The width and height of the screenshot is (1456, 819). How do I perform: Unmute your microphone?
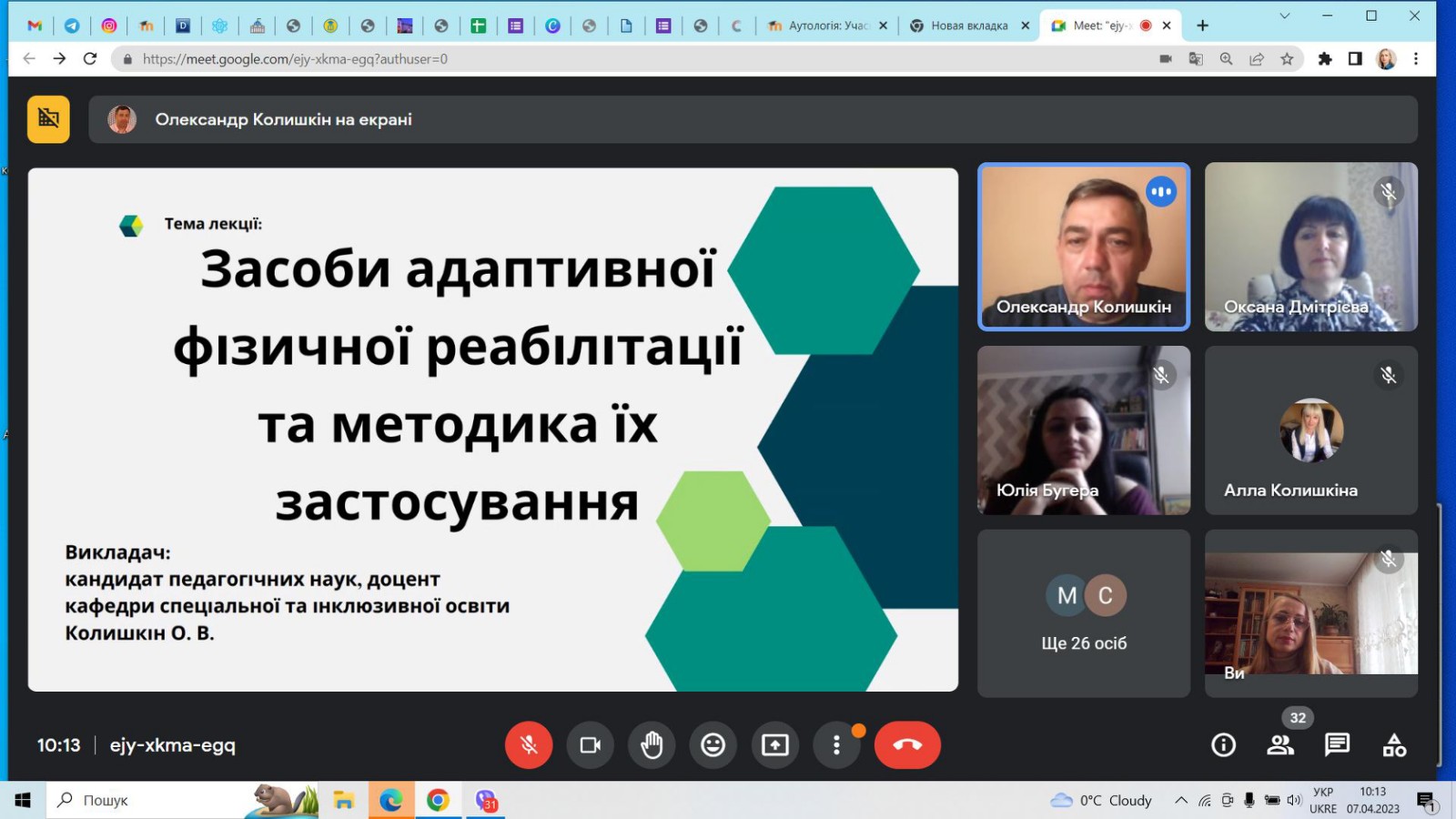click(529, 745)
